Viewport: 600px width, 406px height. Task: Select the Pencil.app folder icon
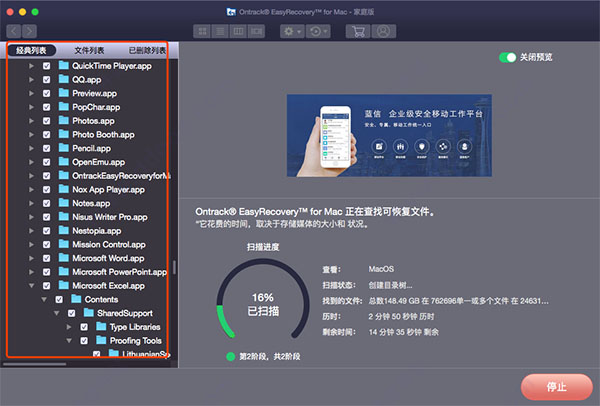click(x=64, y=148)
